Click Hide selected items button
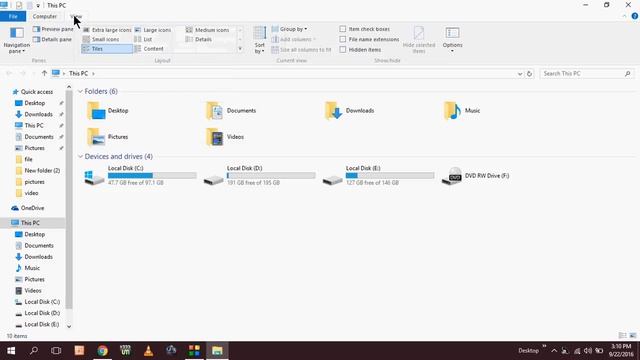 pyautogui.click(x=419, y=40)
